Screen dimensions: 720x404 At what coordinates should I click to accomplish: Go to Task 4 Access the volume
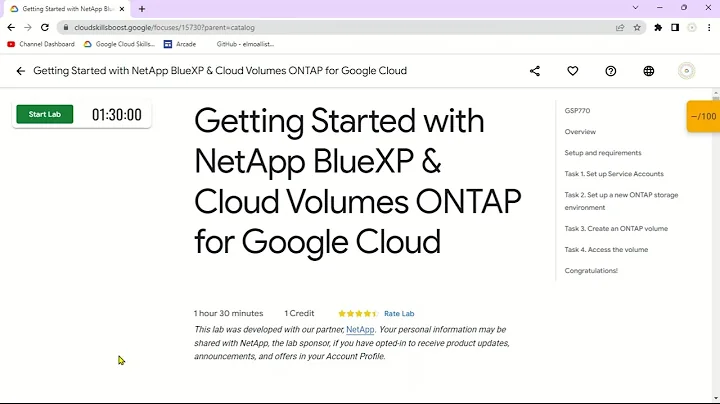pyautogui.click(x=606, y=250)
